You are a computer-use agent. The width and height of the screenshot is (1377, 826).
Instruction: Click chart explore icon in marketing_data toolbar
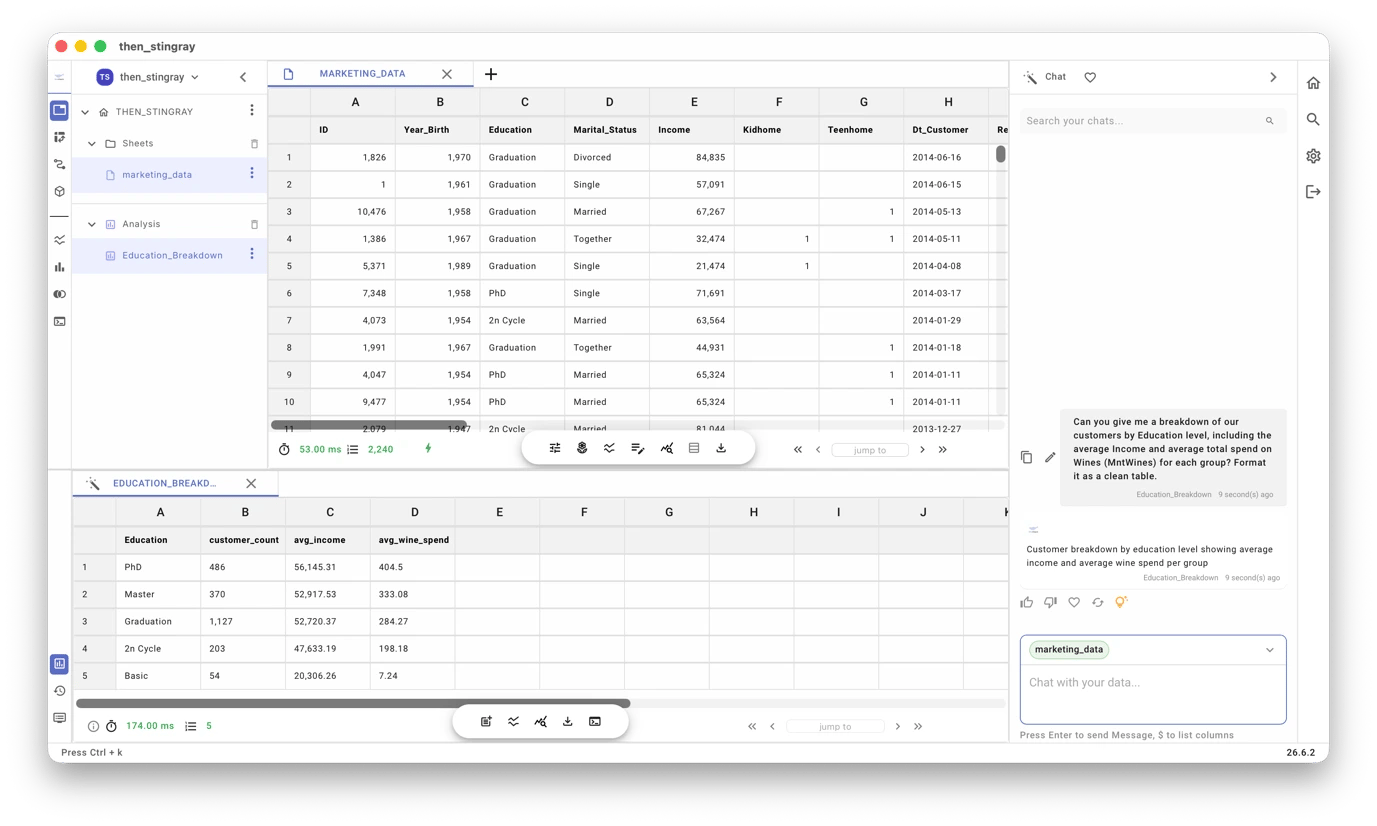pos(666,449)
